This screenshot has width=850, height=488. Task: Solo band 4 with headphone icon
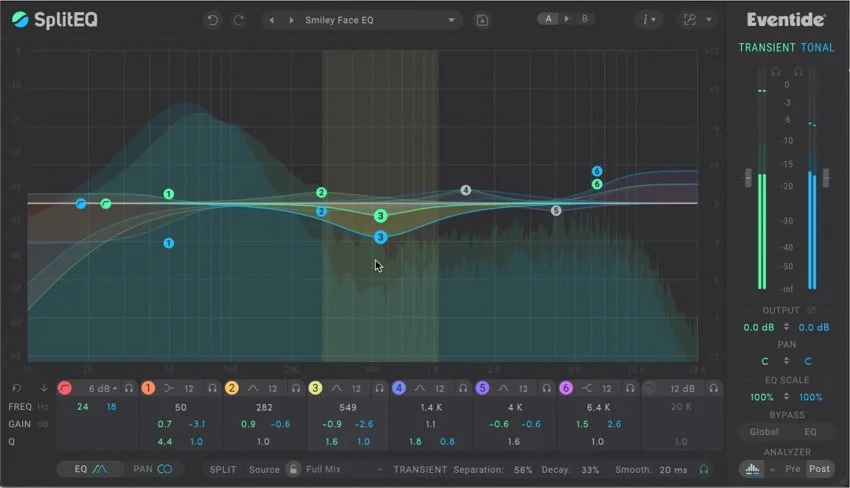[463, 388]
